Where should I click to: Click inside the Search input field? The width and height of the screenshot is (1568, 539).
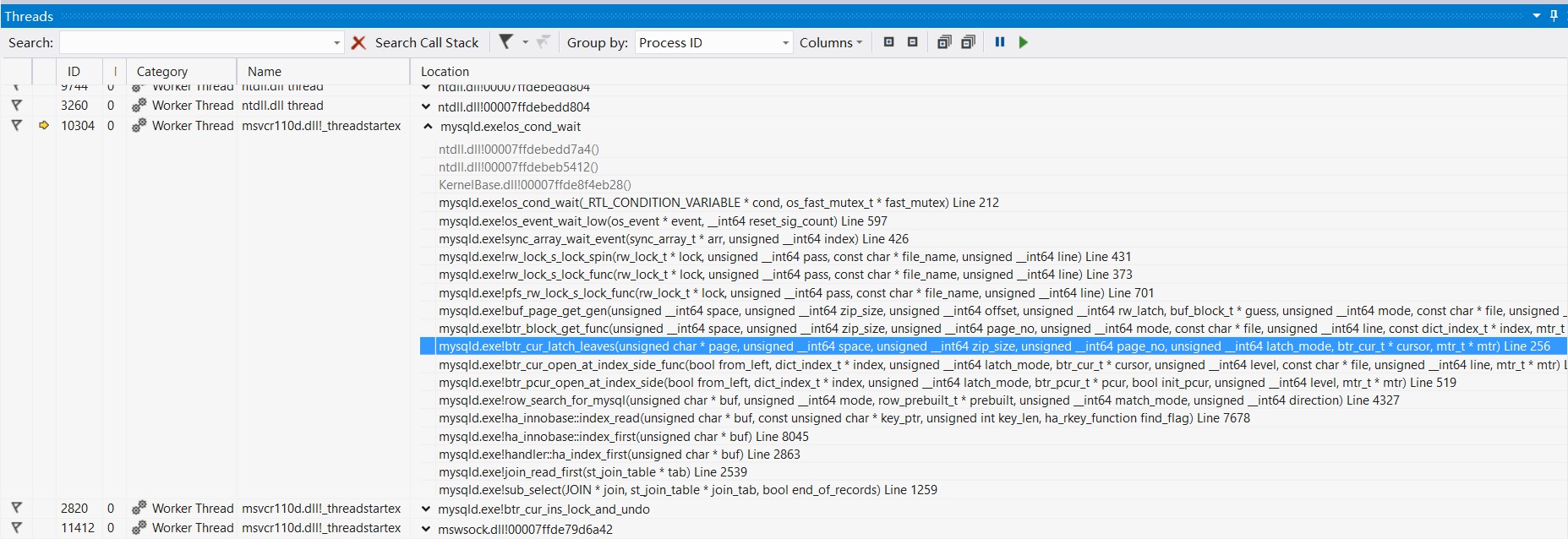pyautogui.click(x=194, y=42)
